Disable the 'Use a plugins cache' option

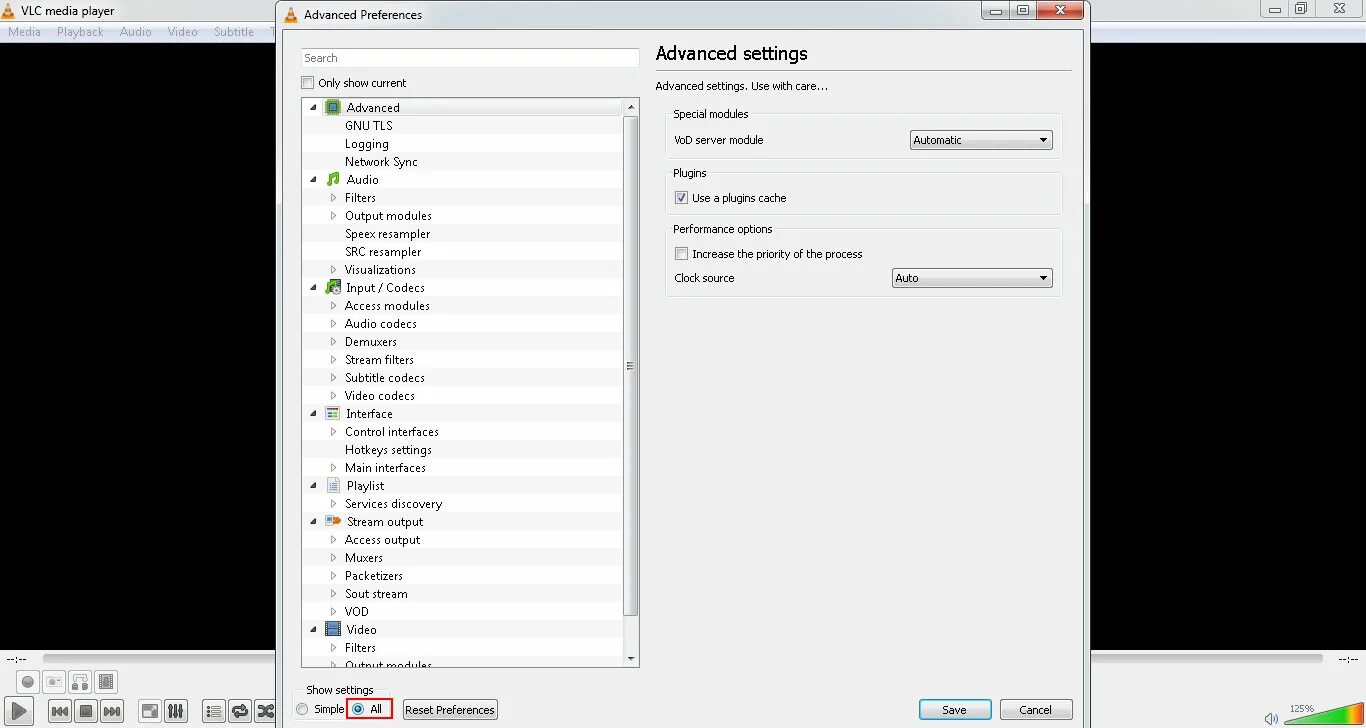coord(681,198)
